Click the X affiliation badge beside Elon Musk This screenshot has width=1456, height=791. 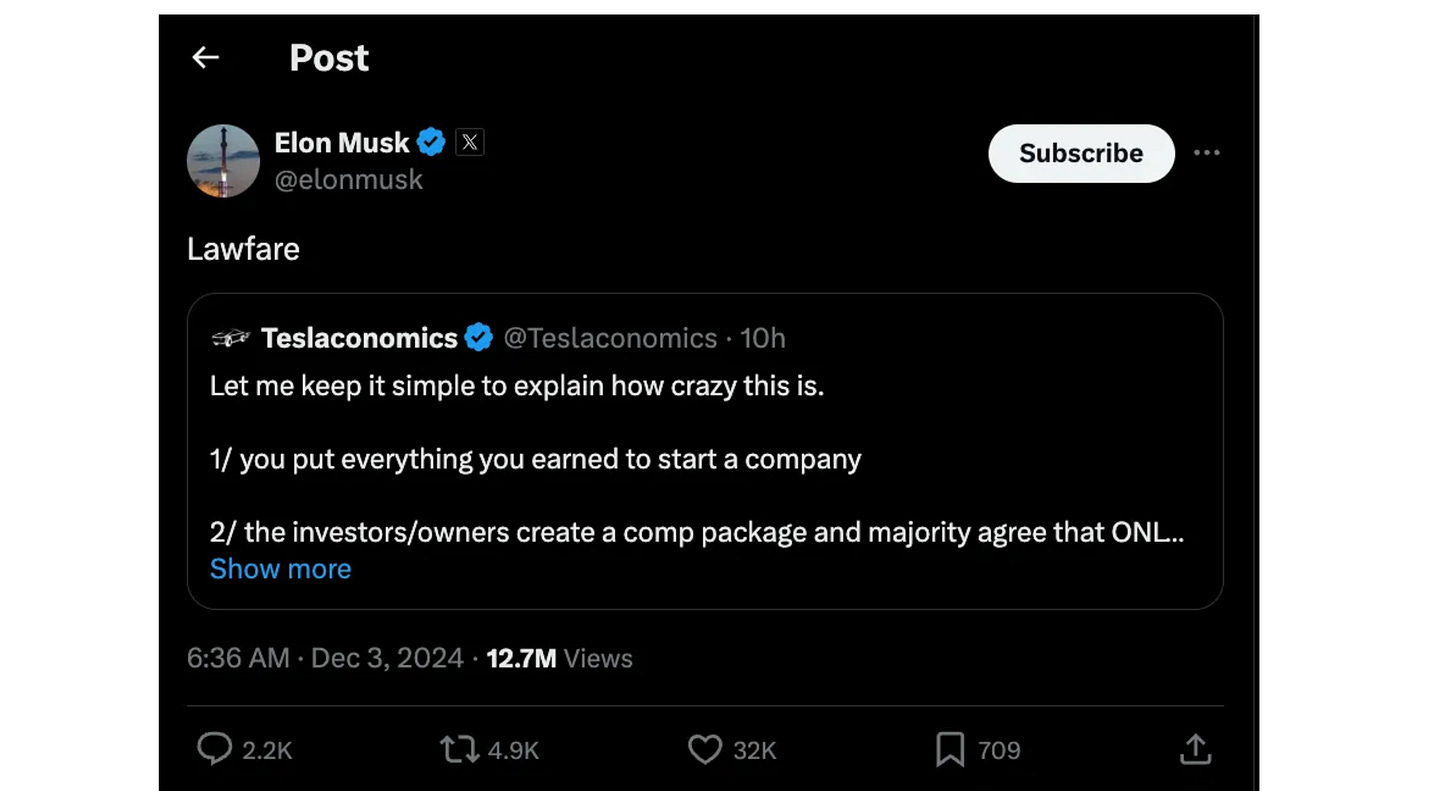pos(470,142)
